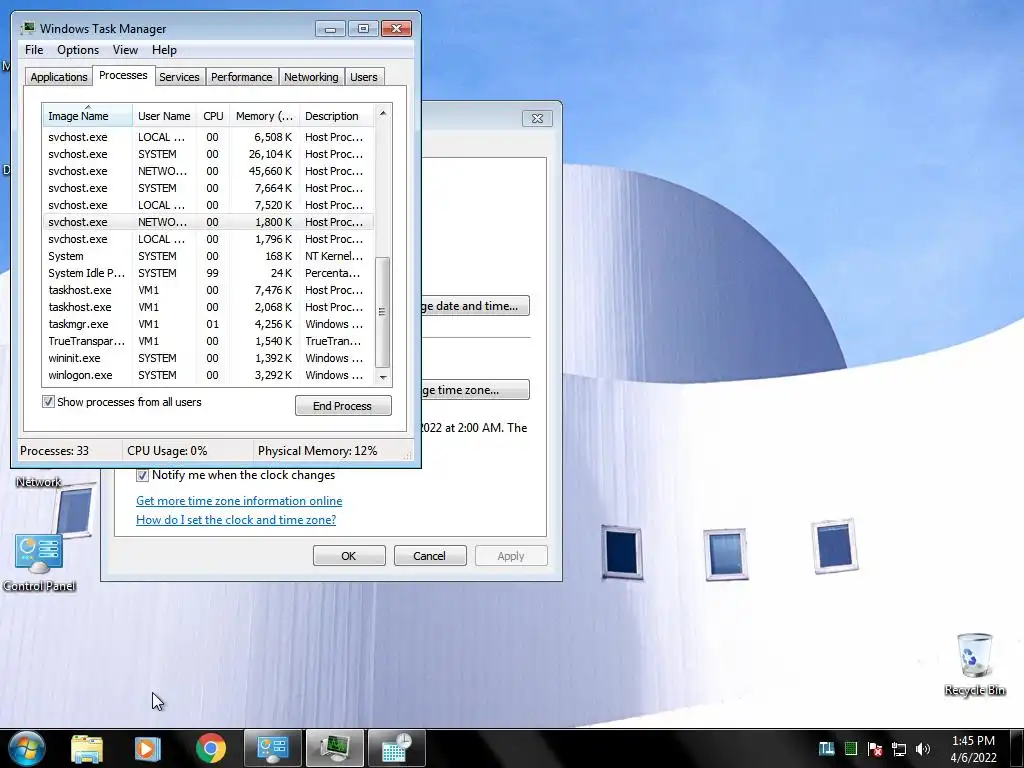Viewport: 1024px width, 768px height.
Task: Switch to Date and Time taskbar button
Action: (x=396, y=748)
